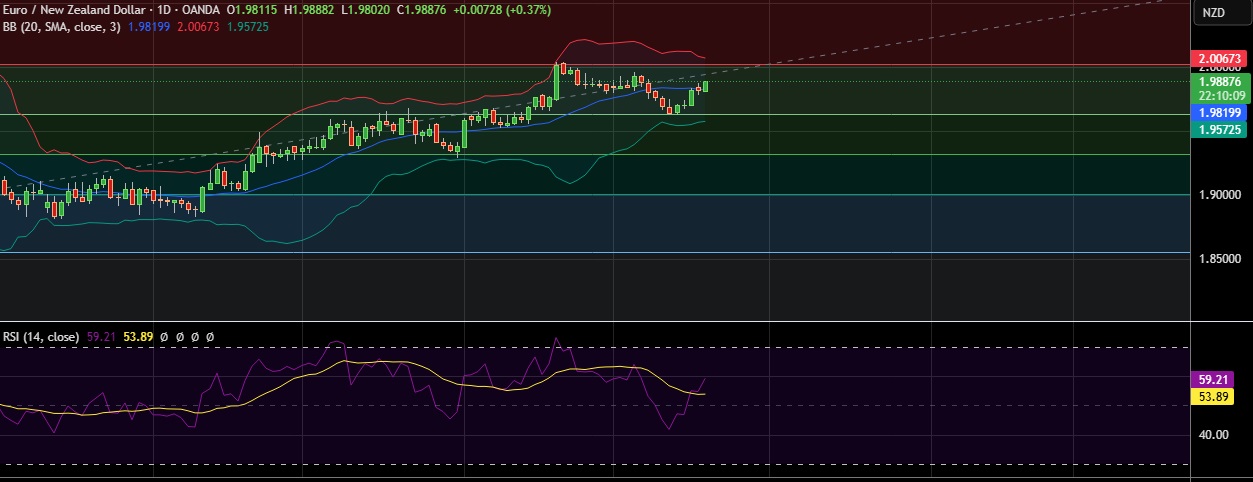Viewport: 1253px width, 482px height.
Task: Click the red BB upper value in legend
Action: [197, 26]
